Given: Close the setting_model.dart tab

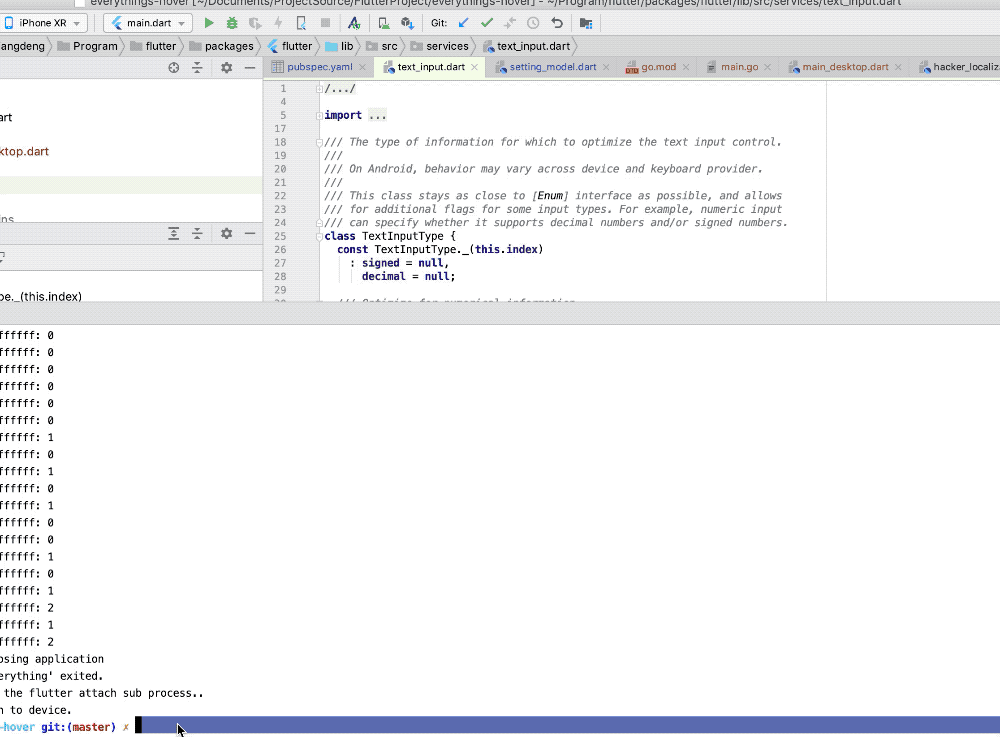Looking at the screenshot, I should 606,67.
